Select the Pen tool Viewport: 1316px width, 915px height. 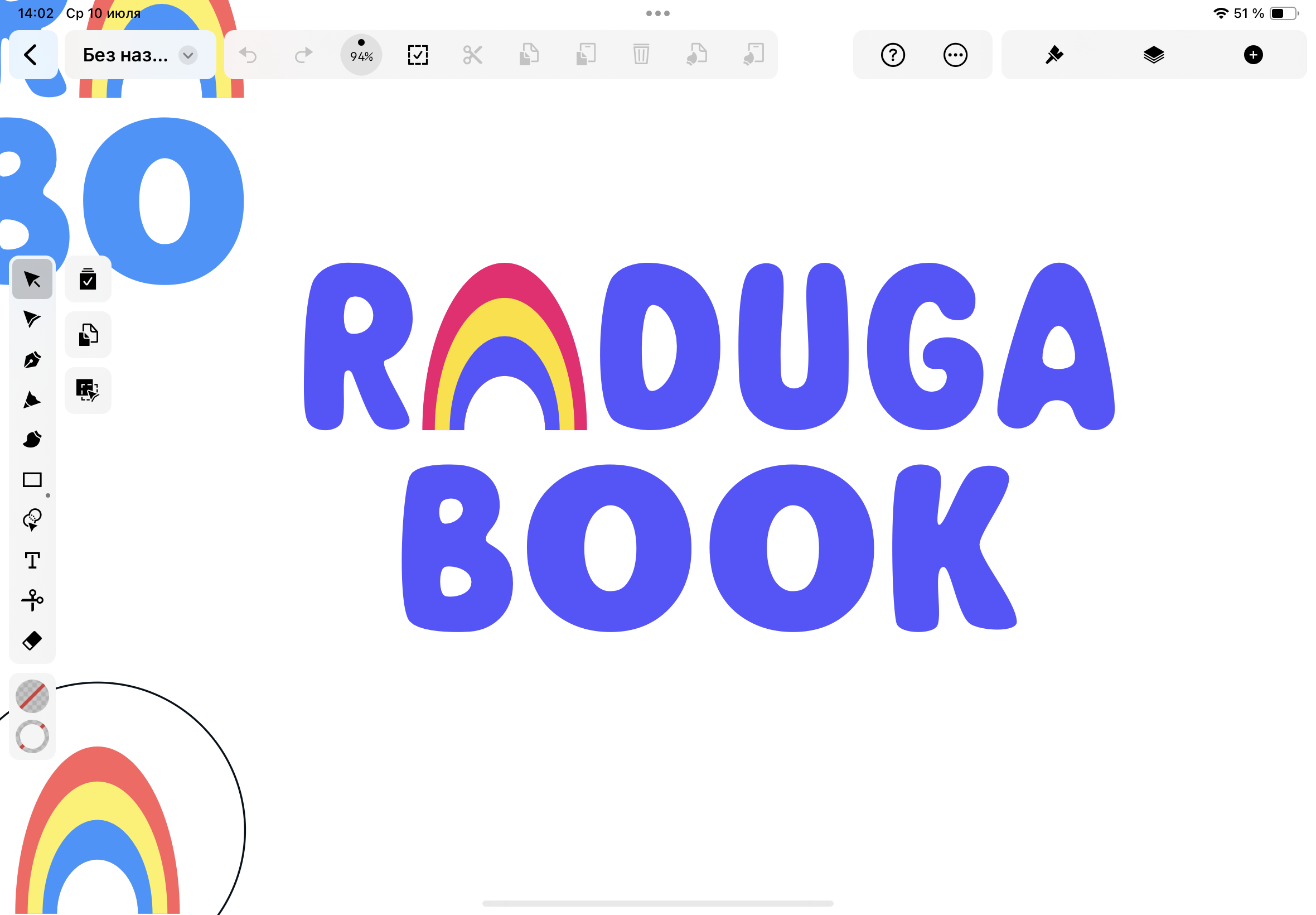click(32, 360)
